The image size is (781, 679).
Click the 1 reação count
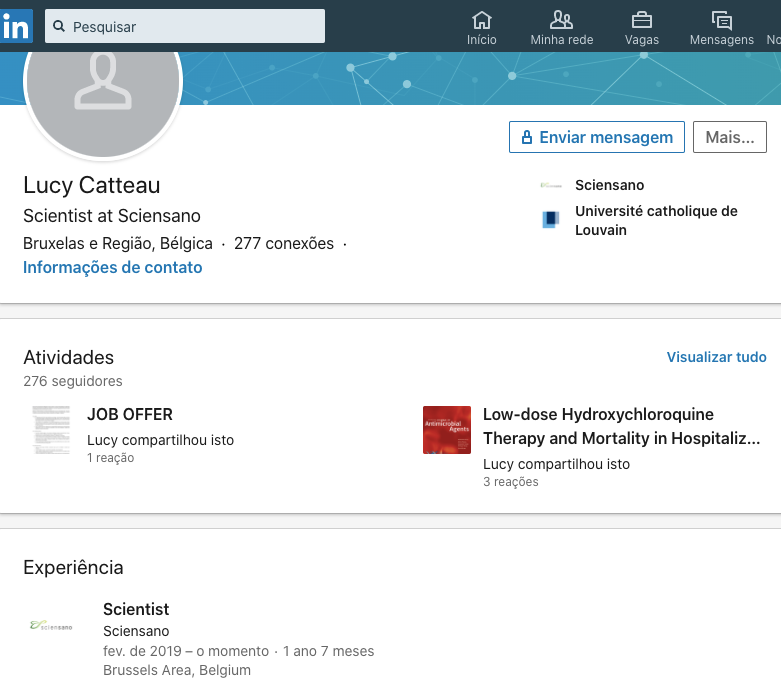[111, 458]
